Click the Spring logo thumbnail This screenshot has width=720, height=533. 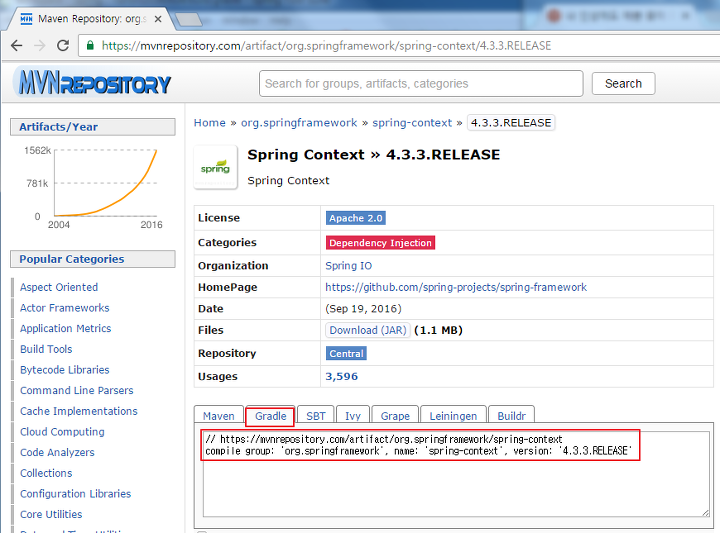(215, 168)
